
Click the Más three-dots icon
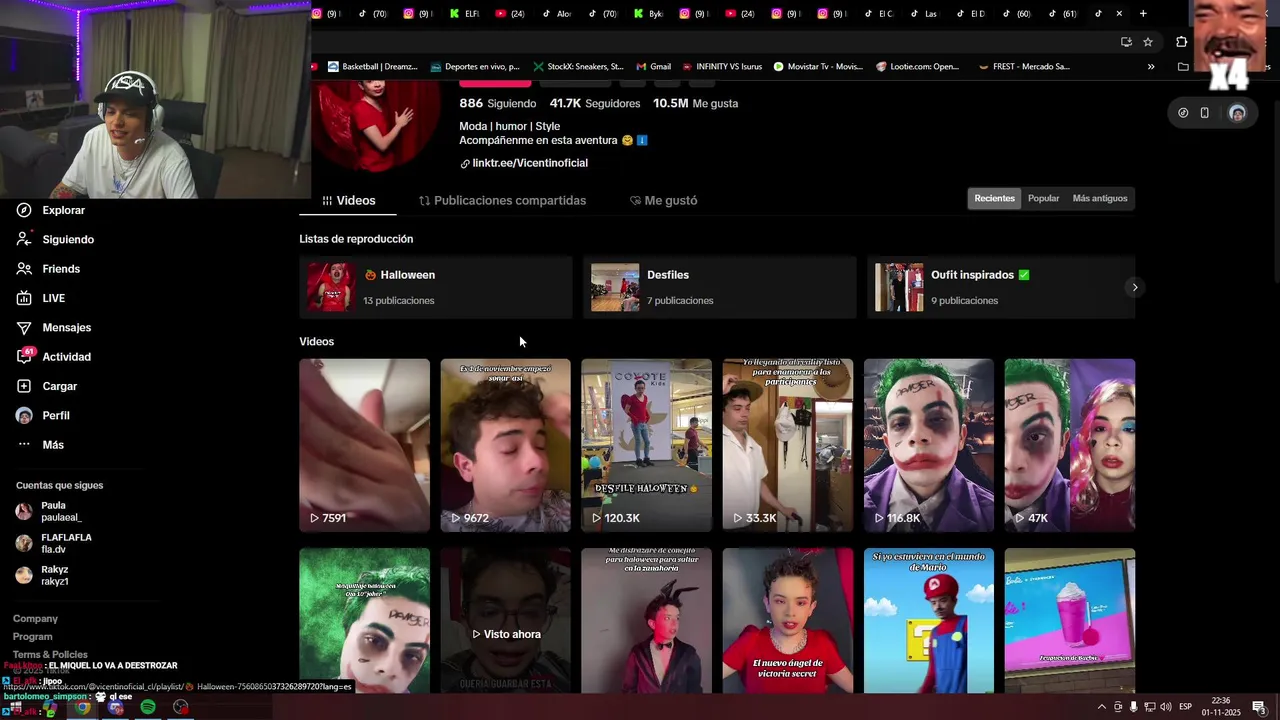click(x=24, y=445)
